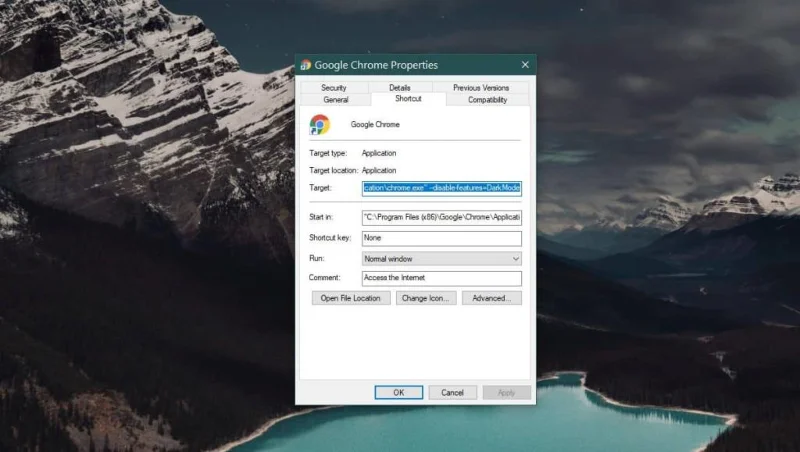Click the "Comment:" label

tap(324, 278)
